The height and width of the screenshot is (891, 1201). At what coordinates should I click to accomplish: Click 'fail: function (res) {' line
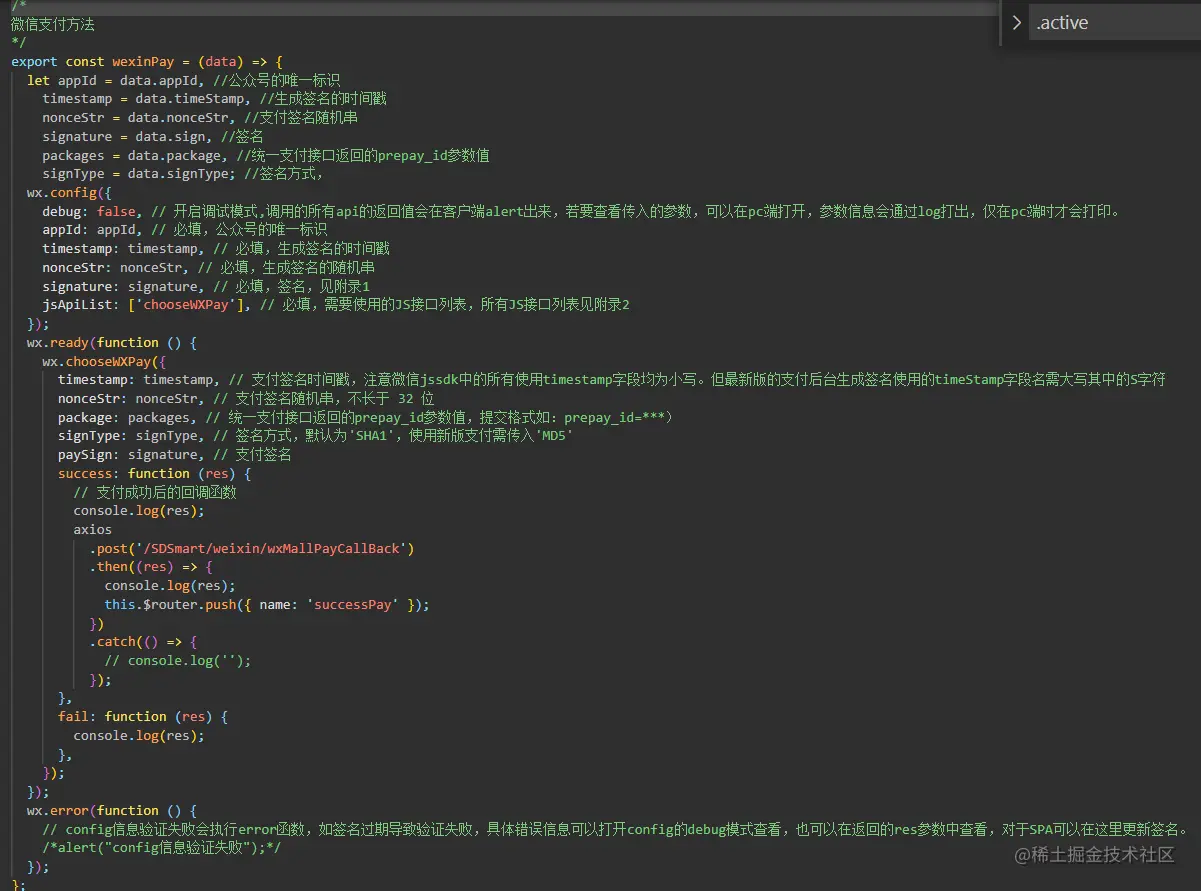(x=143, y=717)
